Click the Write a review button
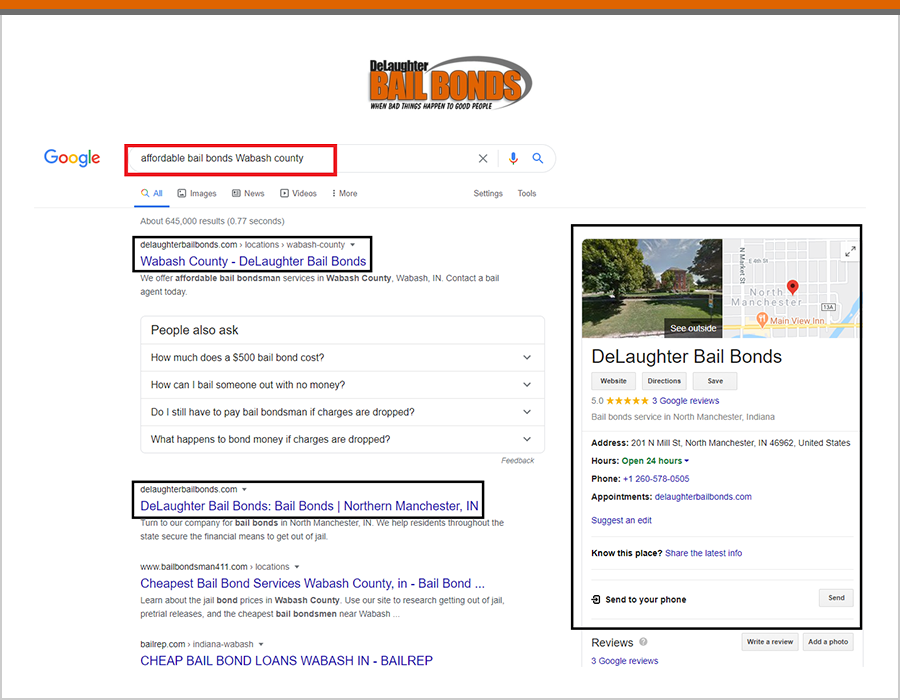 770,642
